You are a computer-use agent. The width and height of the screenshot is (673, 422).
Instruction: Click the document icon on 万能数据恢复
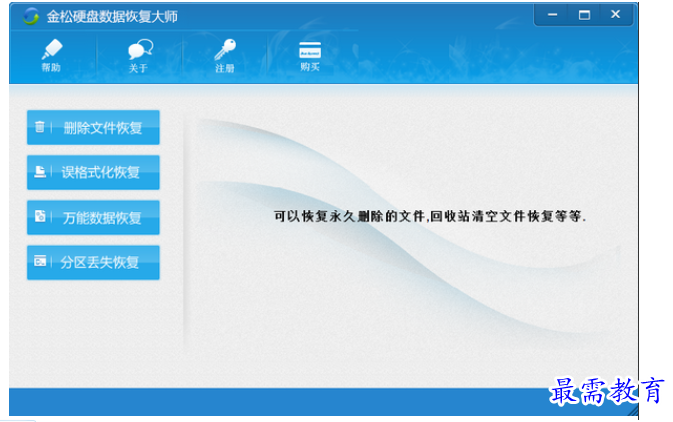40,216
